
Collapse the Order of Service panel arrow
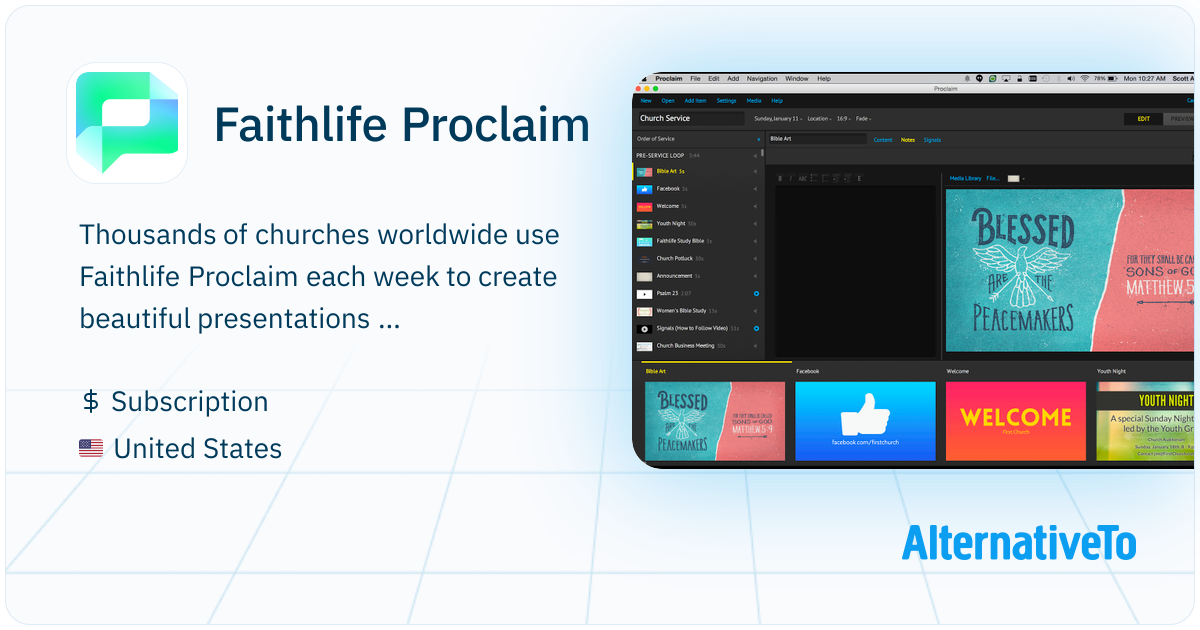(x=758, y=140)
